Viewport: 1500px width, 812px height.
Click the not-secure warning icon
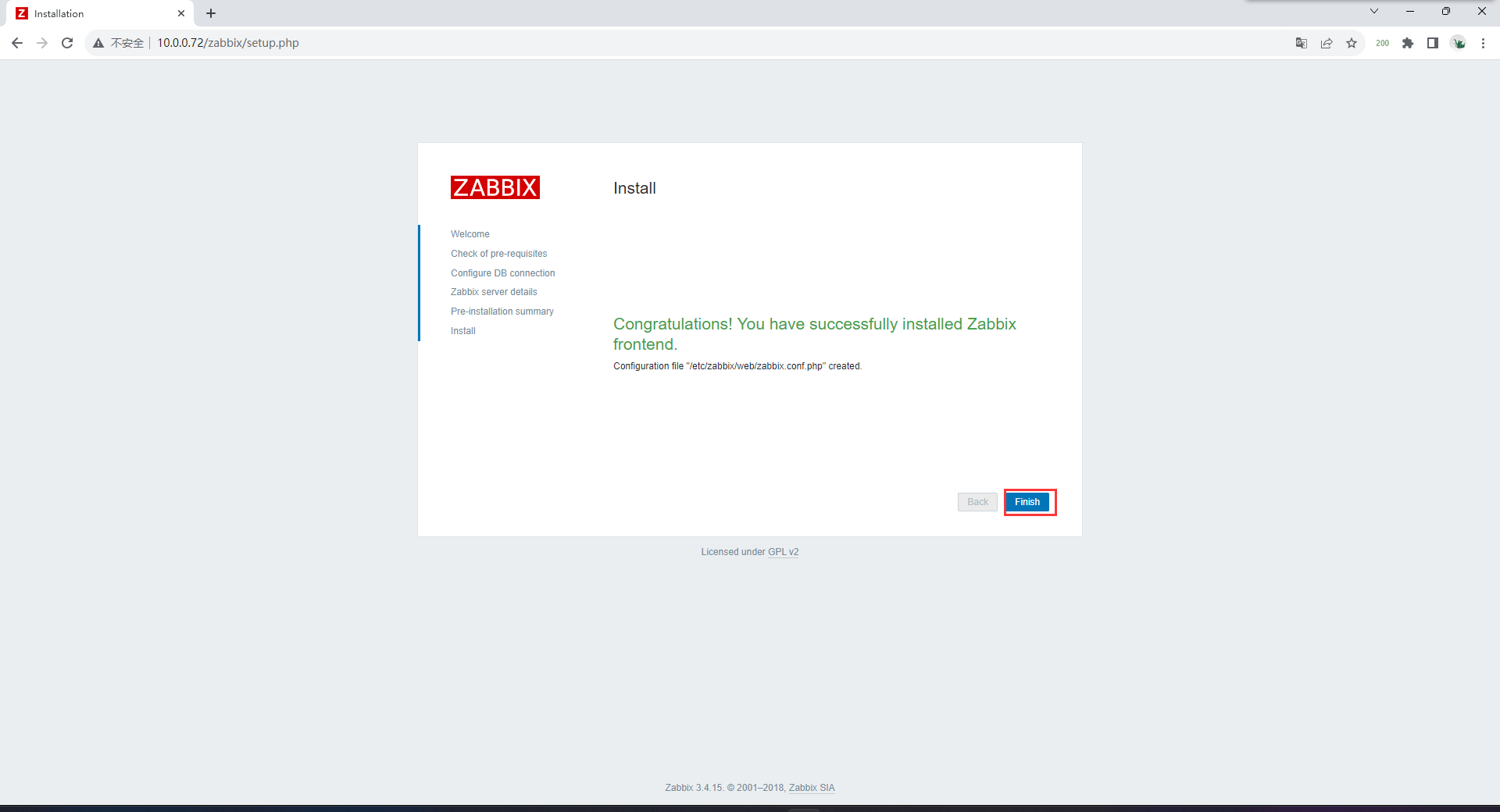coord(98,43)
